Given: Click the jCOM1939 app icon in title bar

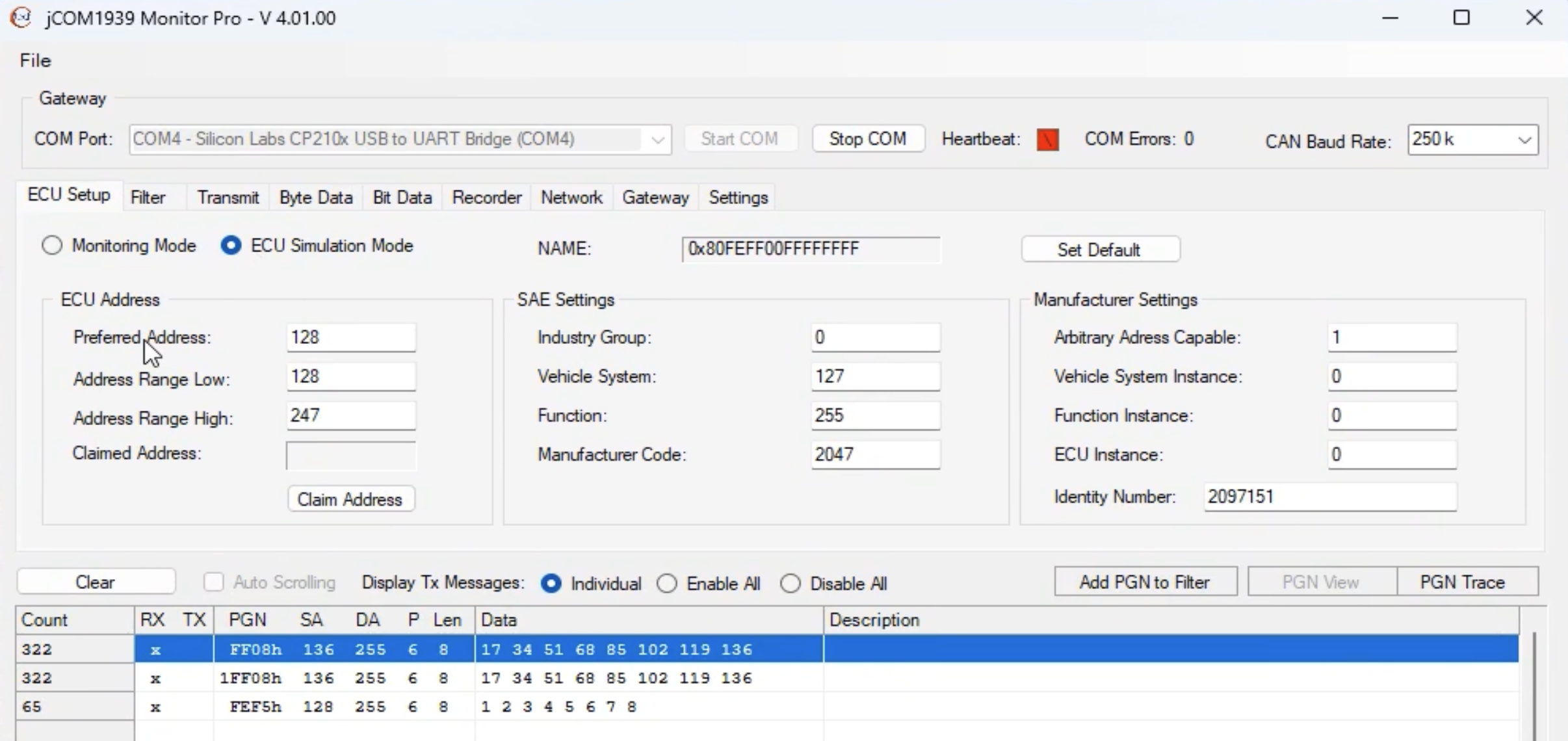Looking at the screenshot, I should pyautogui.click(x=21, y=18).
